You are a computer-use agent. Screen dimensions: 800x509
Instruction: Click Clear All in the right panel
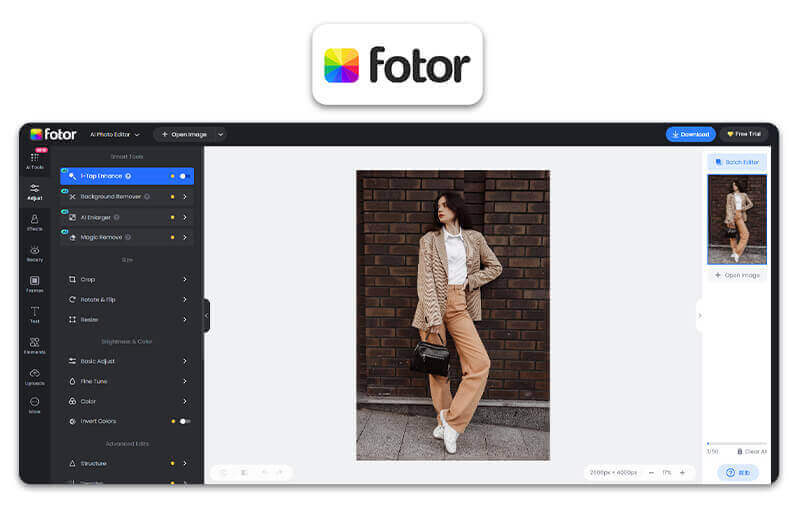[x=752, y=451]
